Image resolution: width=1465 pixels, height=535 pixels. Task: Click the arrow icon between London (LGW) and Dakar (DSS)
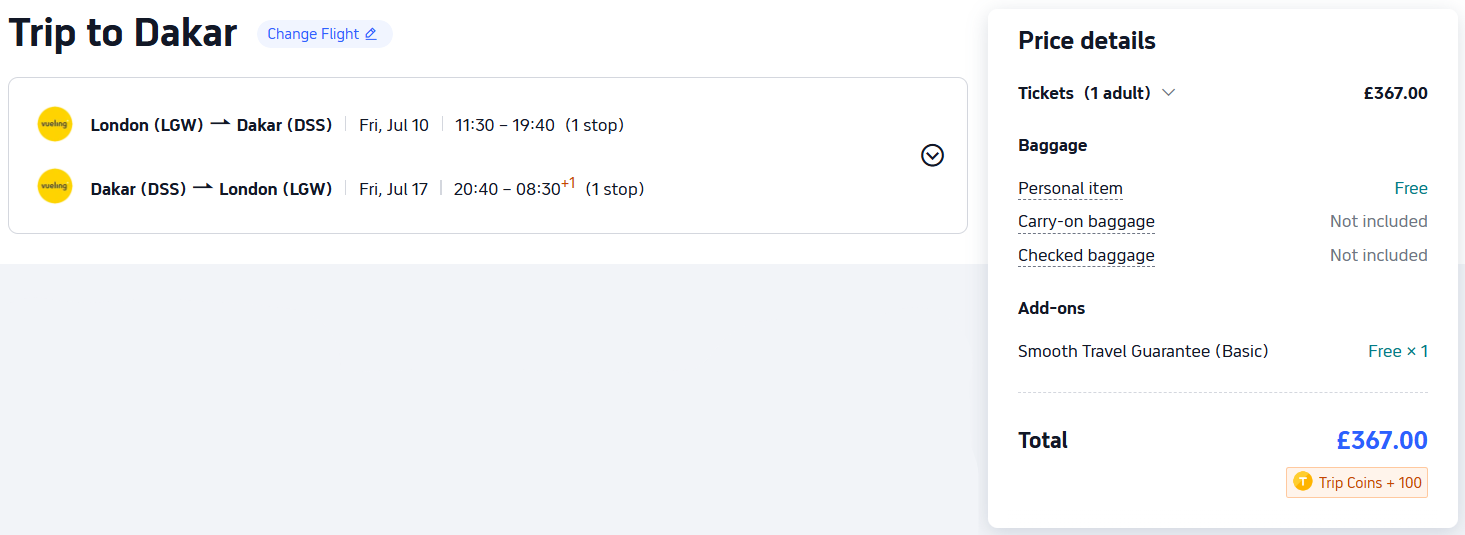point(220,124)
